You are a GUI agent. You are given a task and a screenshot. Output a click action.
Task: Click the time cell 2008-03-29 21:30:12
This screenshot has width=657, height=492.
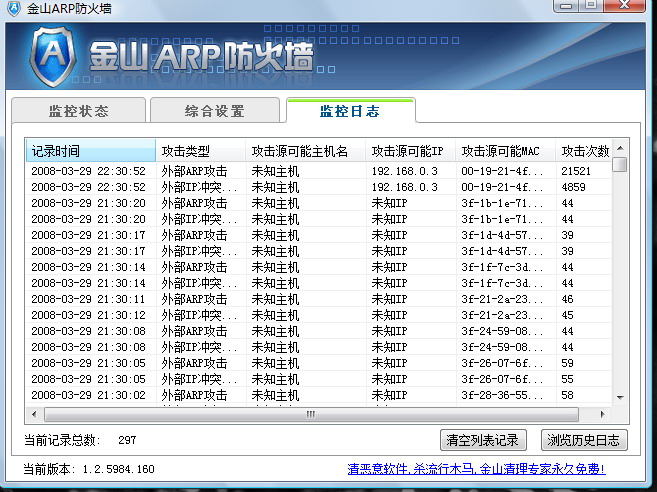click(x=88, y=315)
